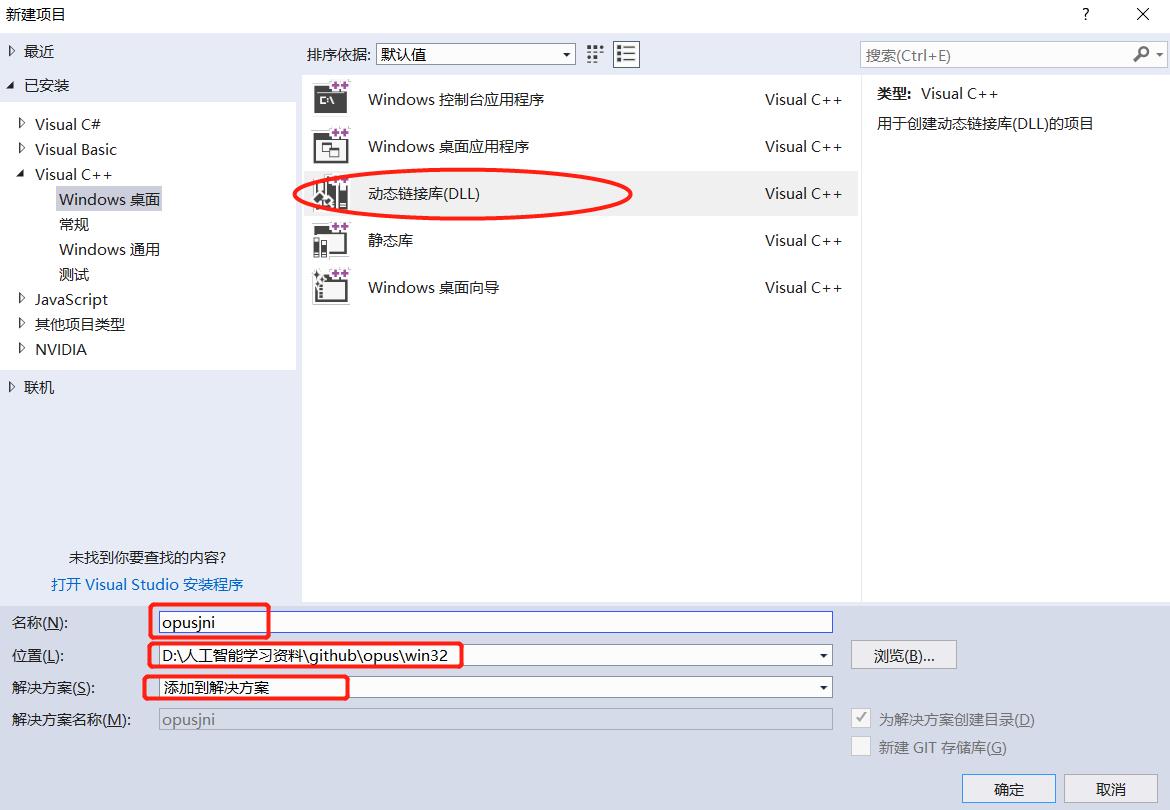The height and width of the screenshot is (810, 1170).
Task: Close the 新建项目 dialog
Action: point(1142,14)
